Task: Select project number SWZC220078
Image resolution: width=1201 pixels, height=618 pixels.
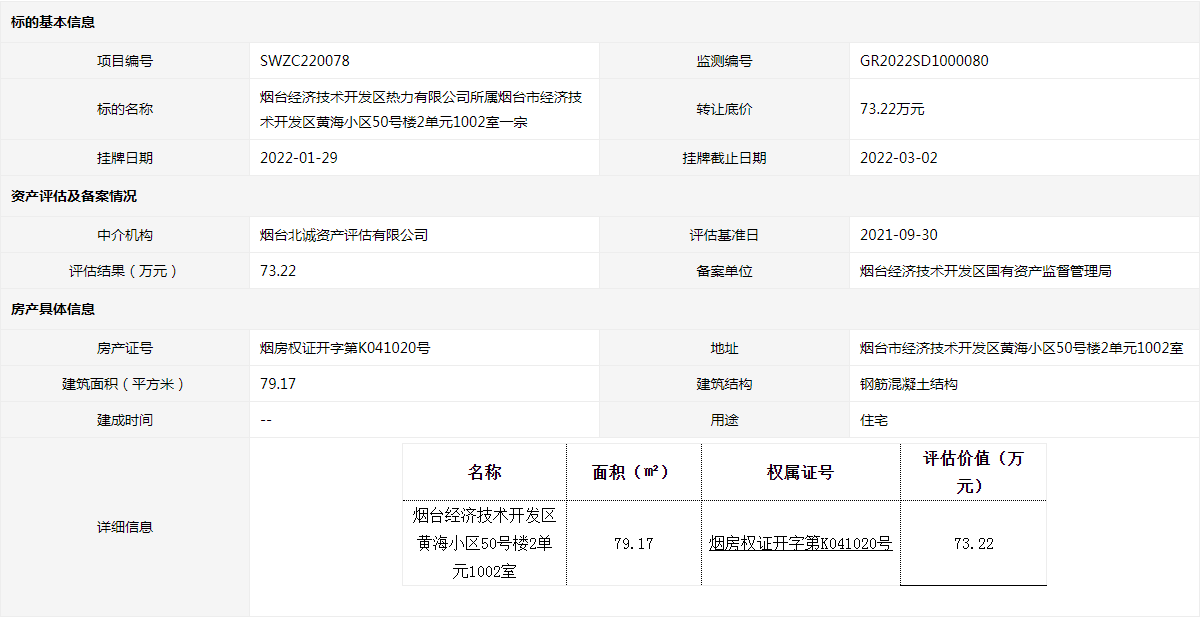Action: (305, 61)
